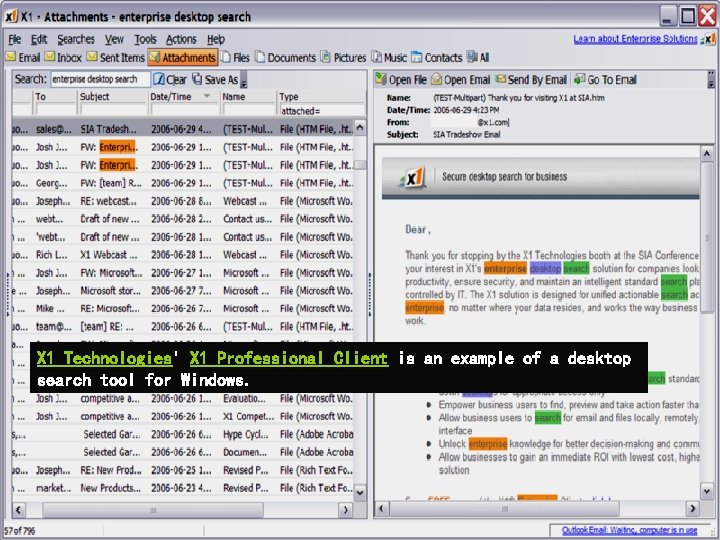Select the SIA Tradesh... row from sales@
720x540 pixels.
[183, 129]
